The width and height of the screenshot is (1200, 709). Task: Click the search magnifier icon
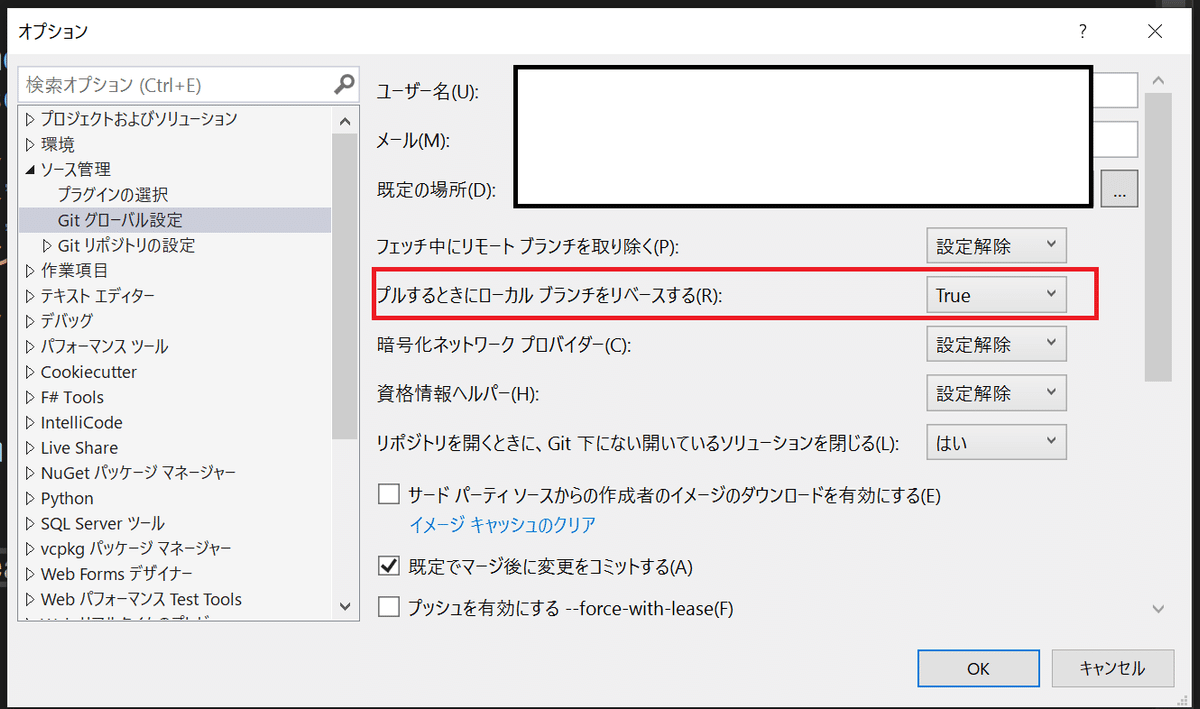click(x=344, y=85)
